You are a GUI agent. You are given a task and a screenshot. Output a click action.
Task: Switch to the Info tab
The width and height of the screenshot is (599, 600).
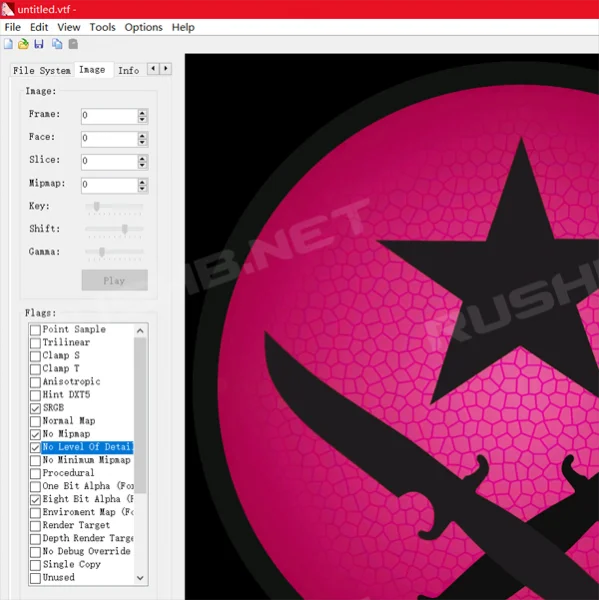(x=128, y=70)
